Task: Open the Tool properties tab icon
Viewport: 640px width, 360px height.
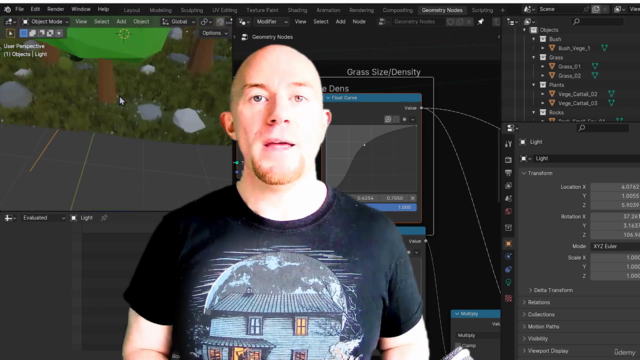Action: click(508, 144)
